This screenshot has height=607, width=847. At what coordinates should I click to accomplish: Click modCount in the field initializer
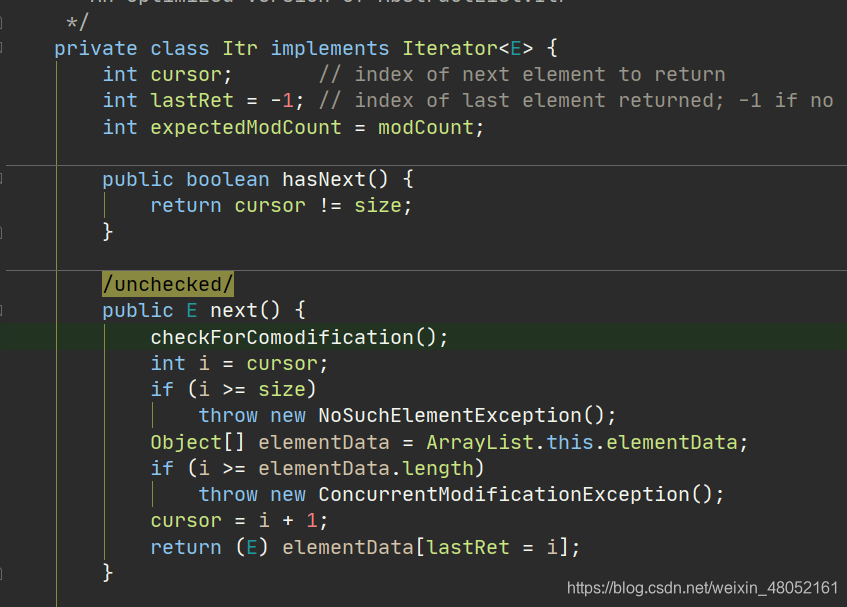click(426, 127)
